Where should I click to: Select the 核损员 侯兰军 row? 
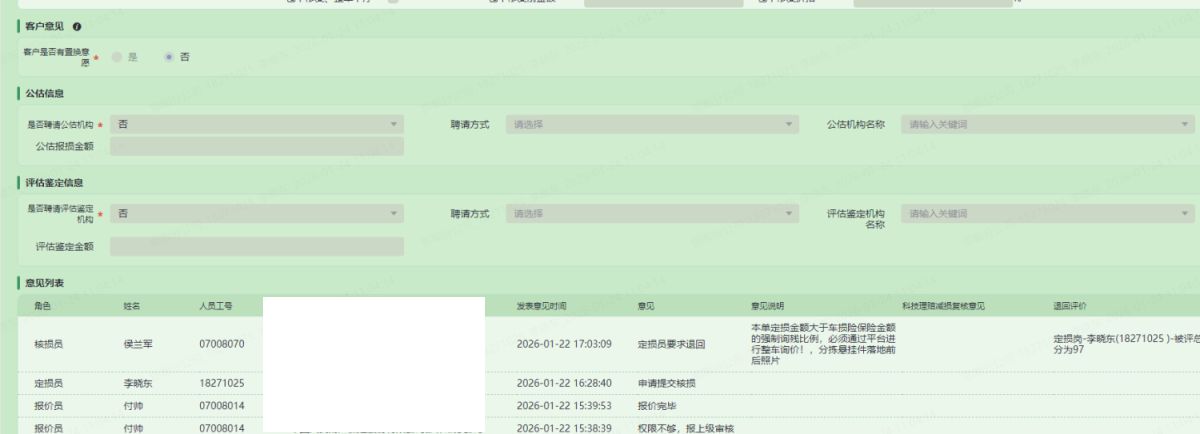(x=133, y=344)
